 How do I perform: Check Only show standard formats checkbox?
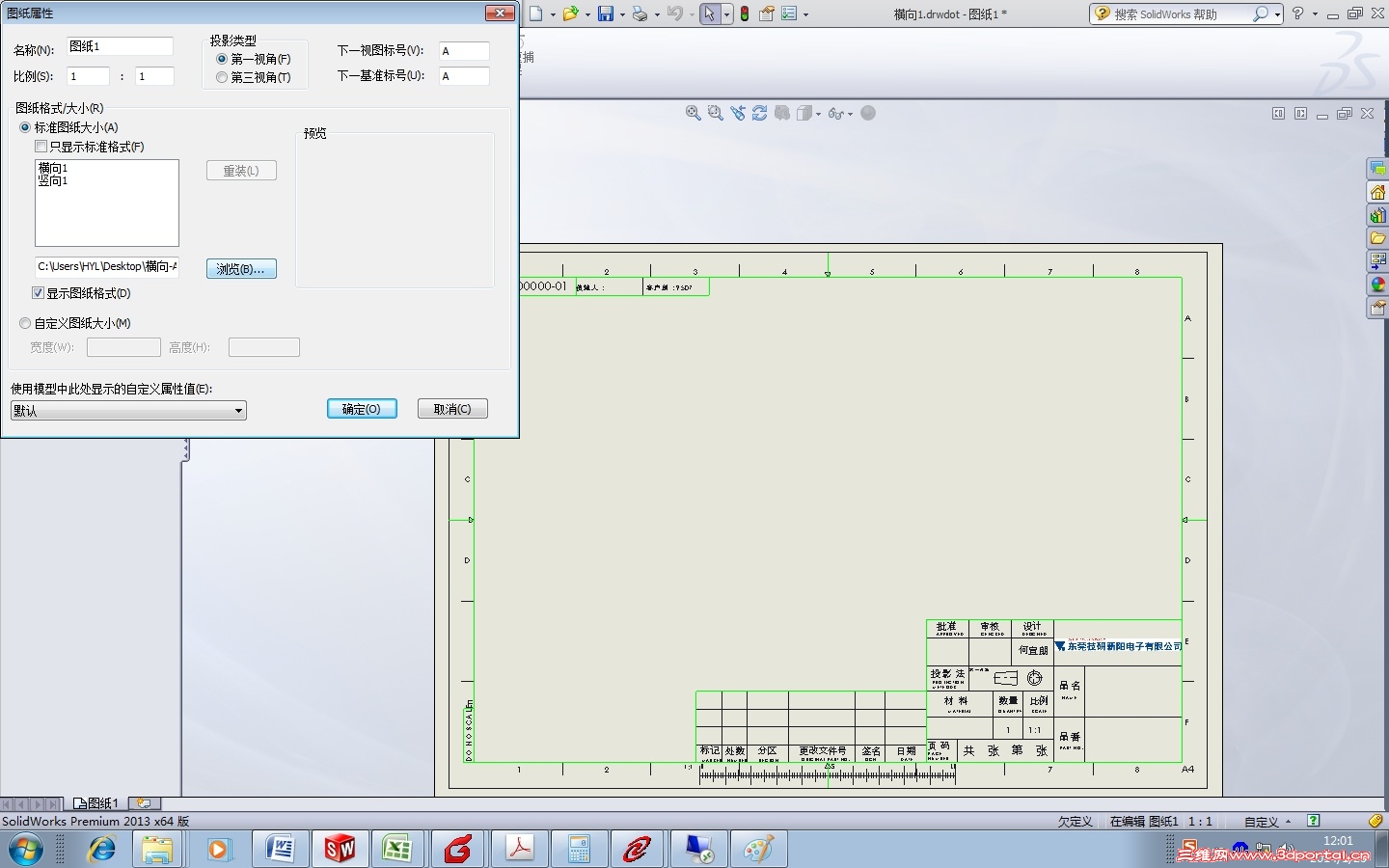point(41,147)
